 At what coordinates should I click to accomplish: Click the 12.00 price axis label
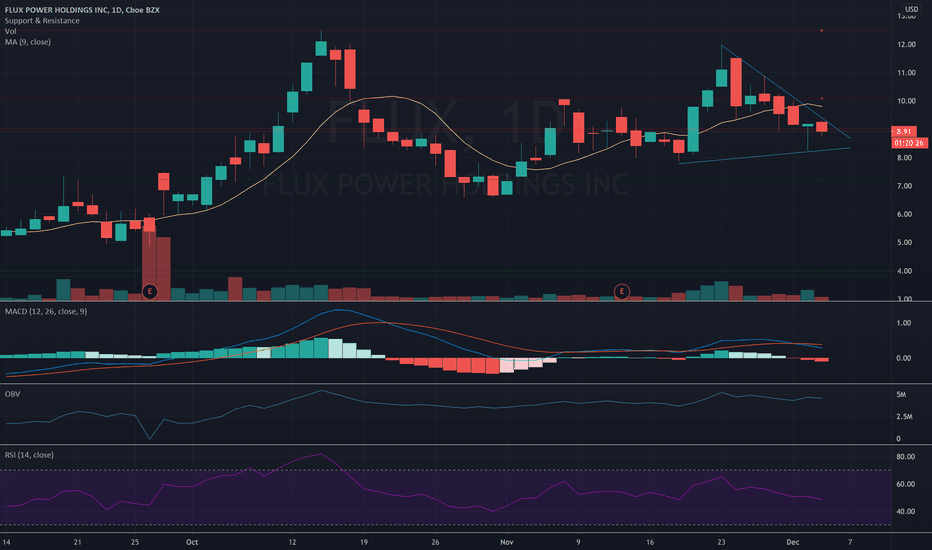(x=906, y=45)
